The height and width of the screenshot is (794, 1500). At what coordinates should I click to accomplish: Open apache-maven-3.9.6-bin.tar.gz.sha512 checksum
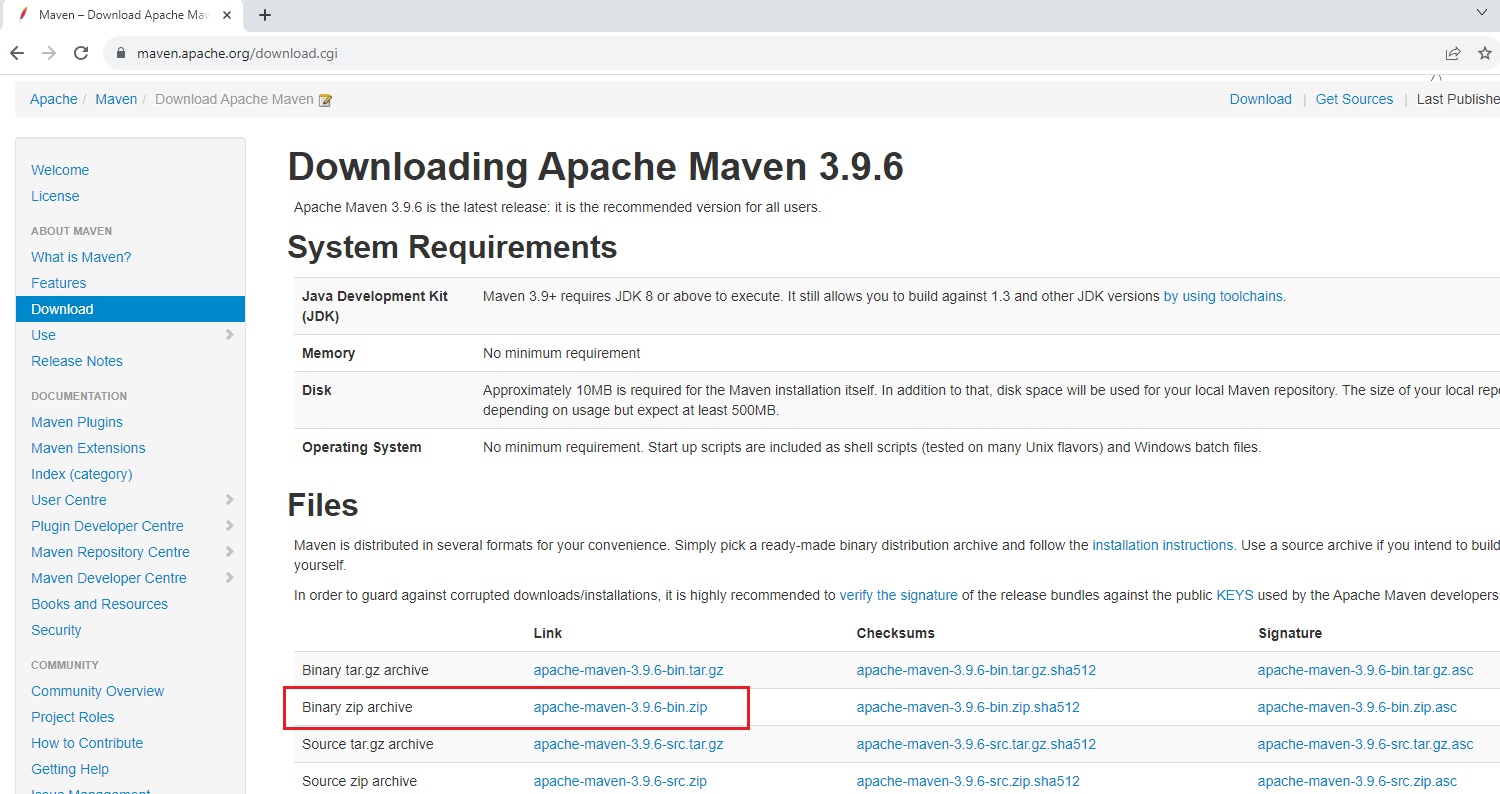pyautogui.click(x=976, y=670)
